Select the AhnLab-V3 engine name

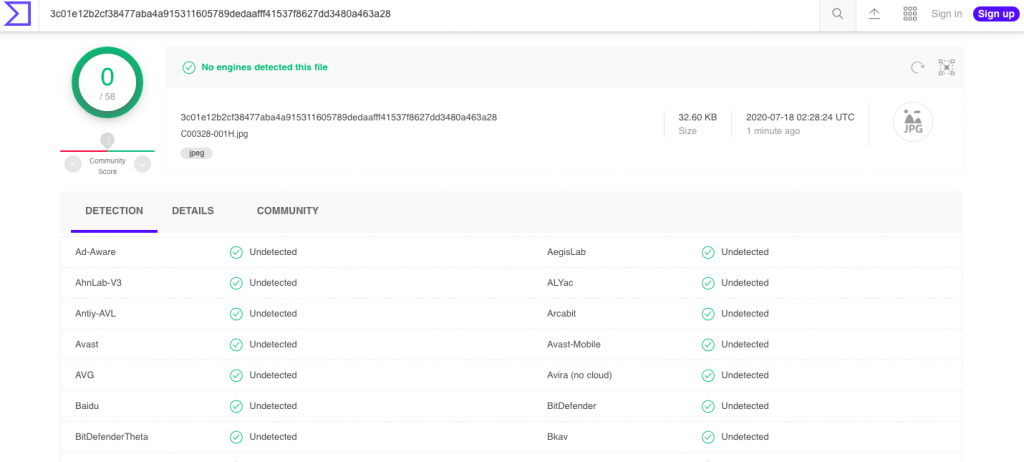[x=99, y=283]
